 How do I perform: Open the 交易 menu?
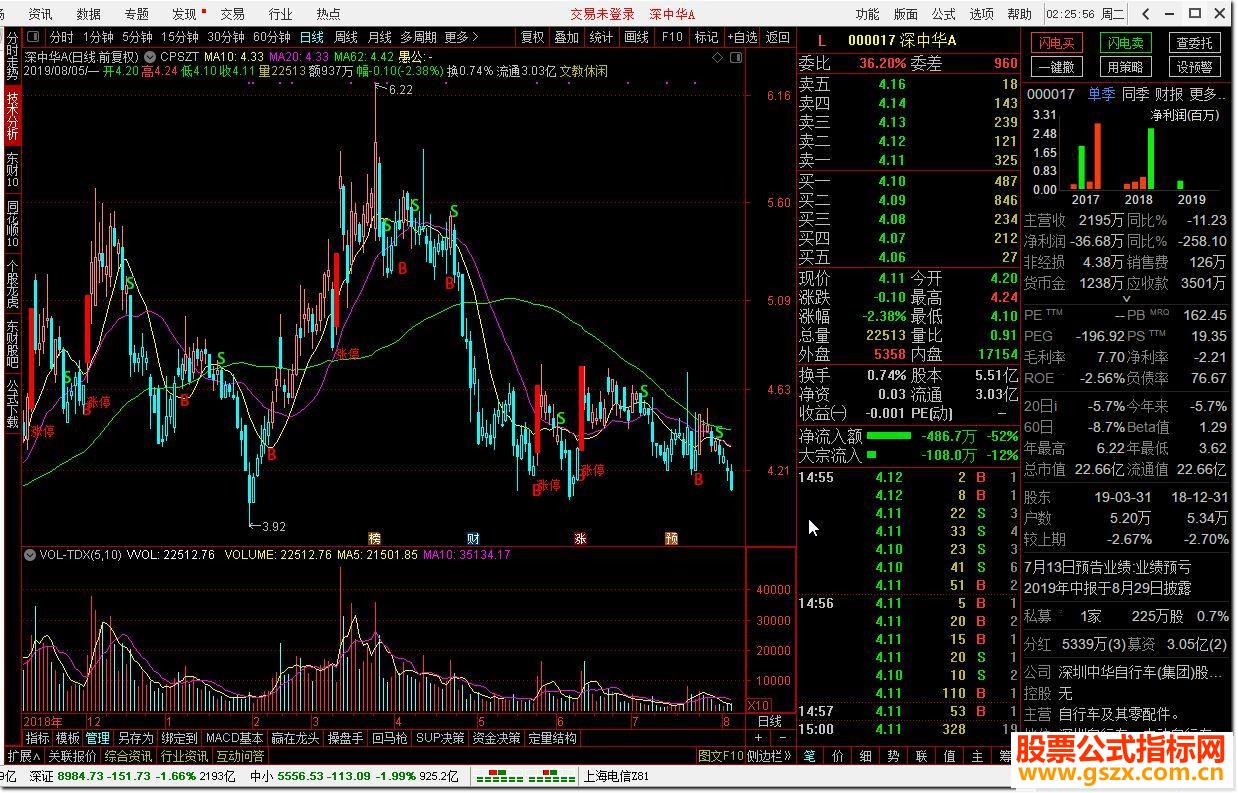click(232, 14)
